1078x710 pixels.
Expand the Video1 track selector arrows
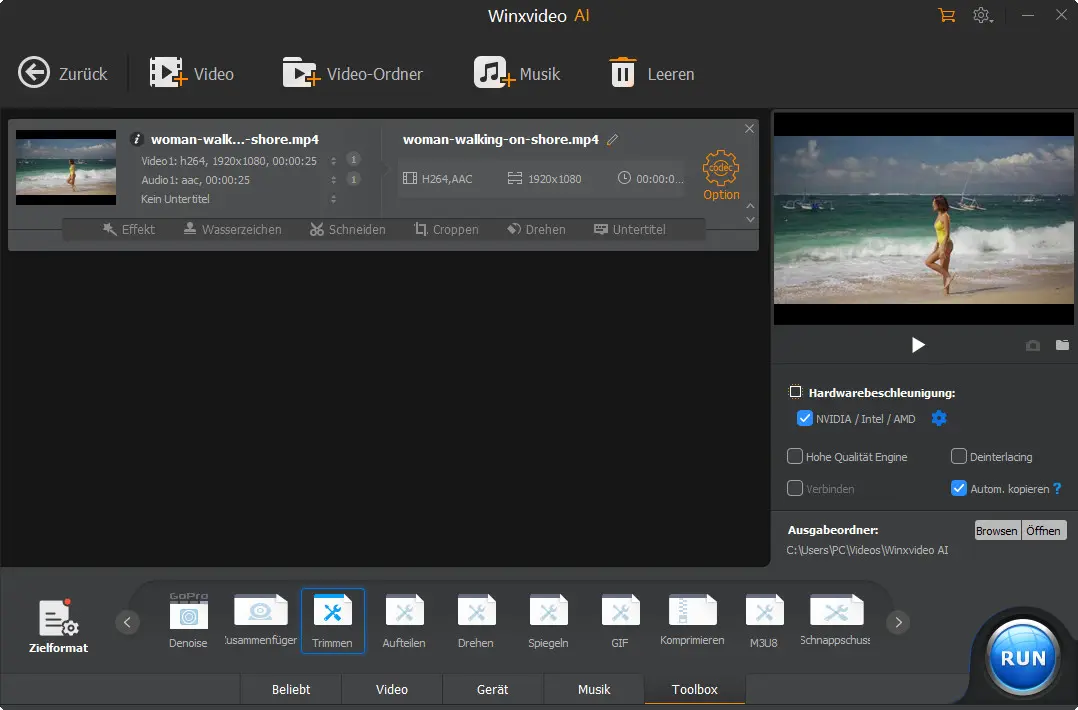333,160
